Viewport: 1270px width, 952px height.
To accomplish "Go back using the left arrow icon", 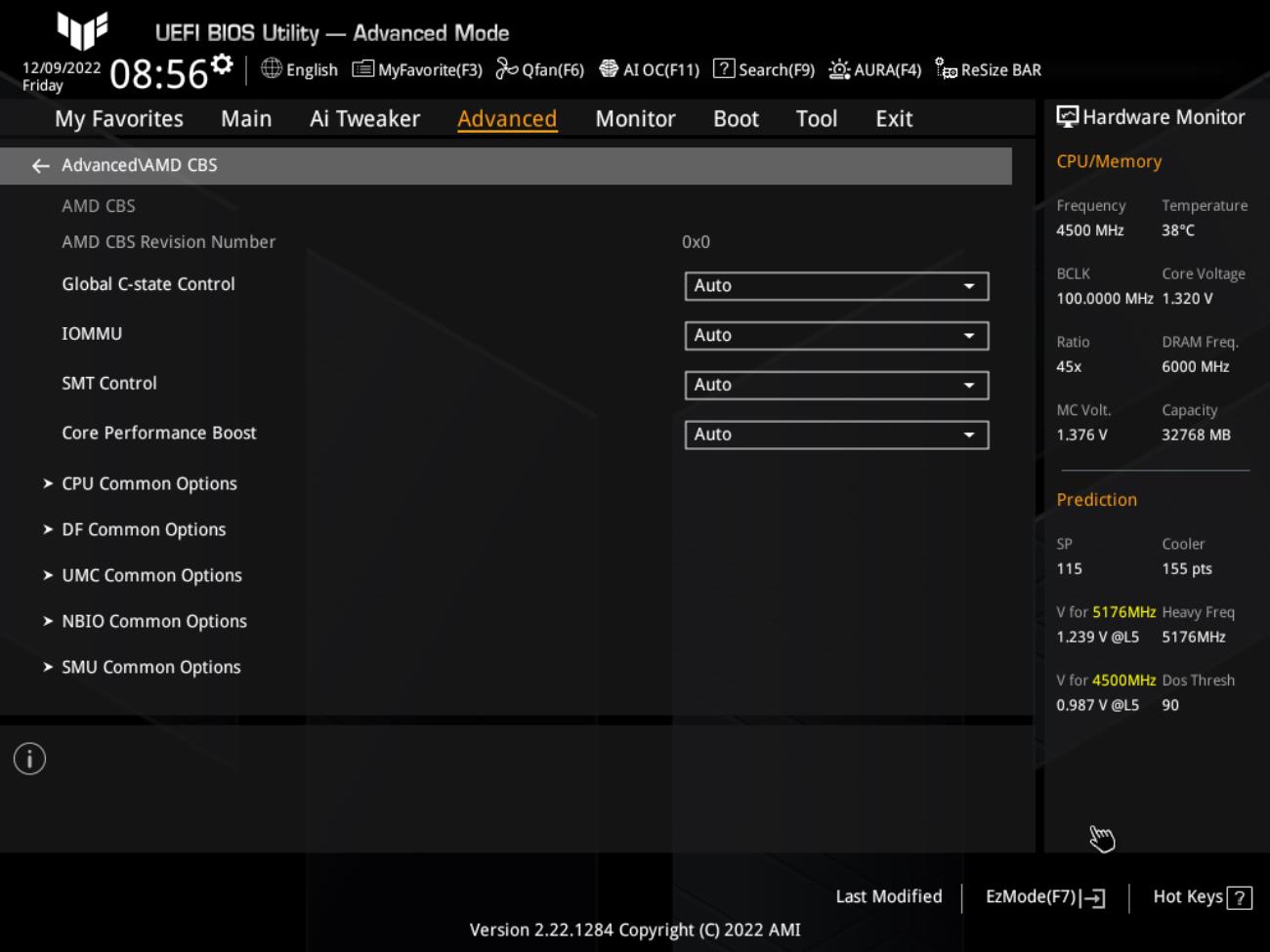I will tap(40, 166).
